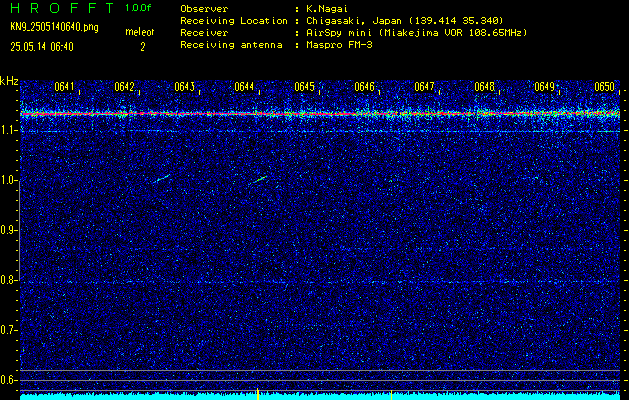Click time marker 0644
Image resolution: width=629 pixels, height=400 pixels.
[244, 87]
